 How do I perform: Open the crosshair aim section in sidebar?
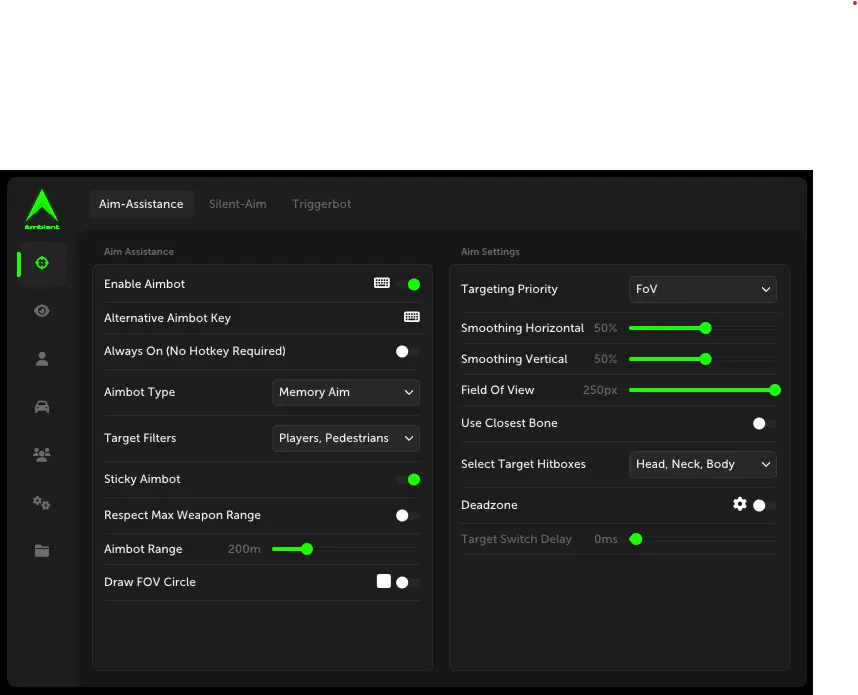click(x=42, y=263)
